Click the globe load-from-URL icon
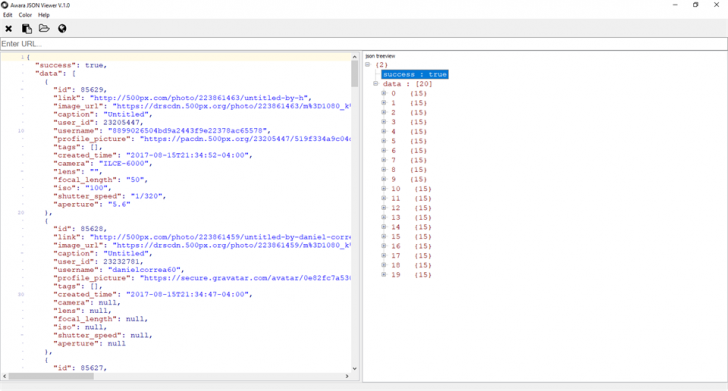 (62, 29)
